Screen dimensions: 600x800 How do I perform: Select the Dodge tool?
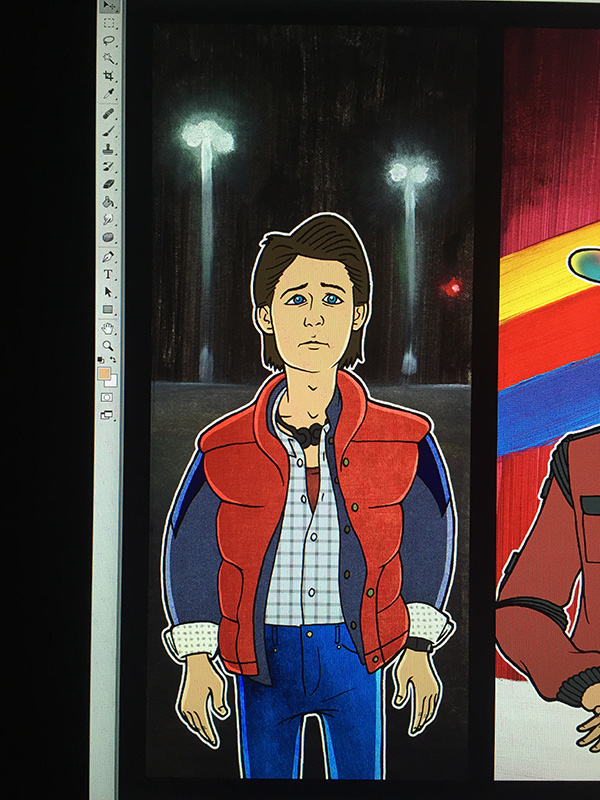[108, 220]
